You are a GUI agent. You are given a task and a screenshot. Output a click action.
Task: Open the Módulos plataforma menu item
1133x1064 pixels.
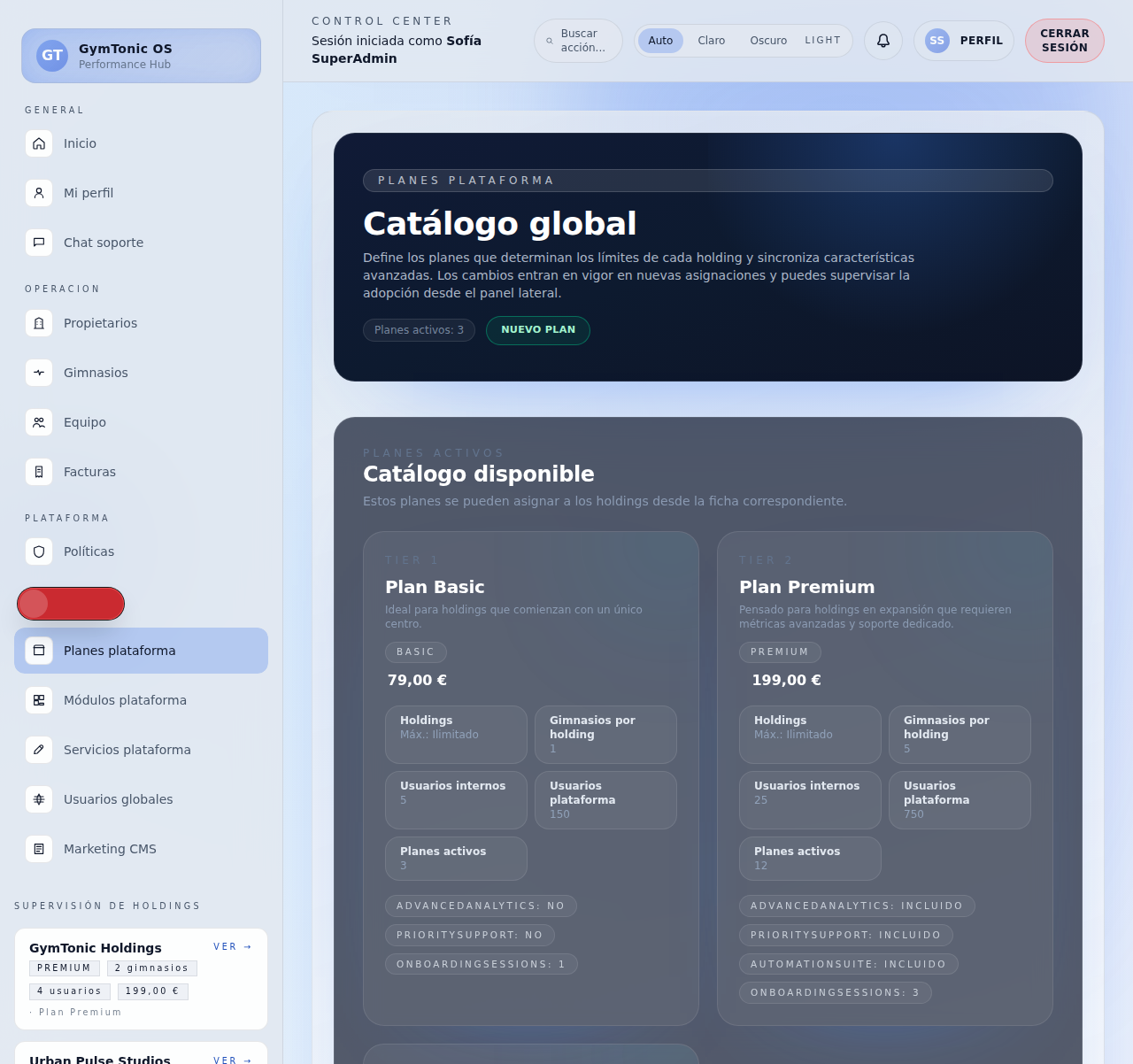coord(125,700)
